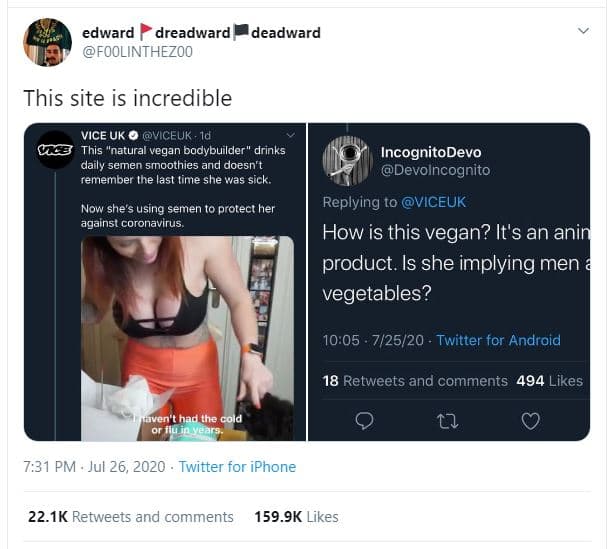This screenshot has height=549, width=616.
Task: Click IncognitoDevo's profile avatar
Action: pyautogui.click(x=347, y=161)
